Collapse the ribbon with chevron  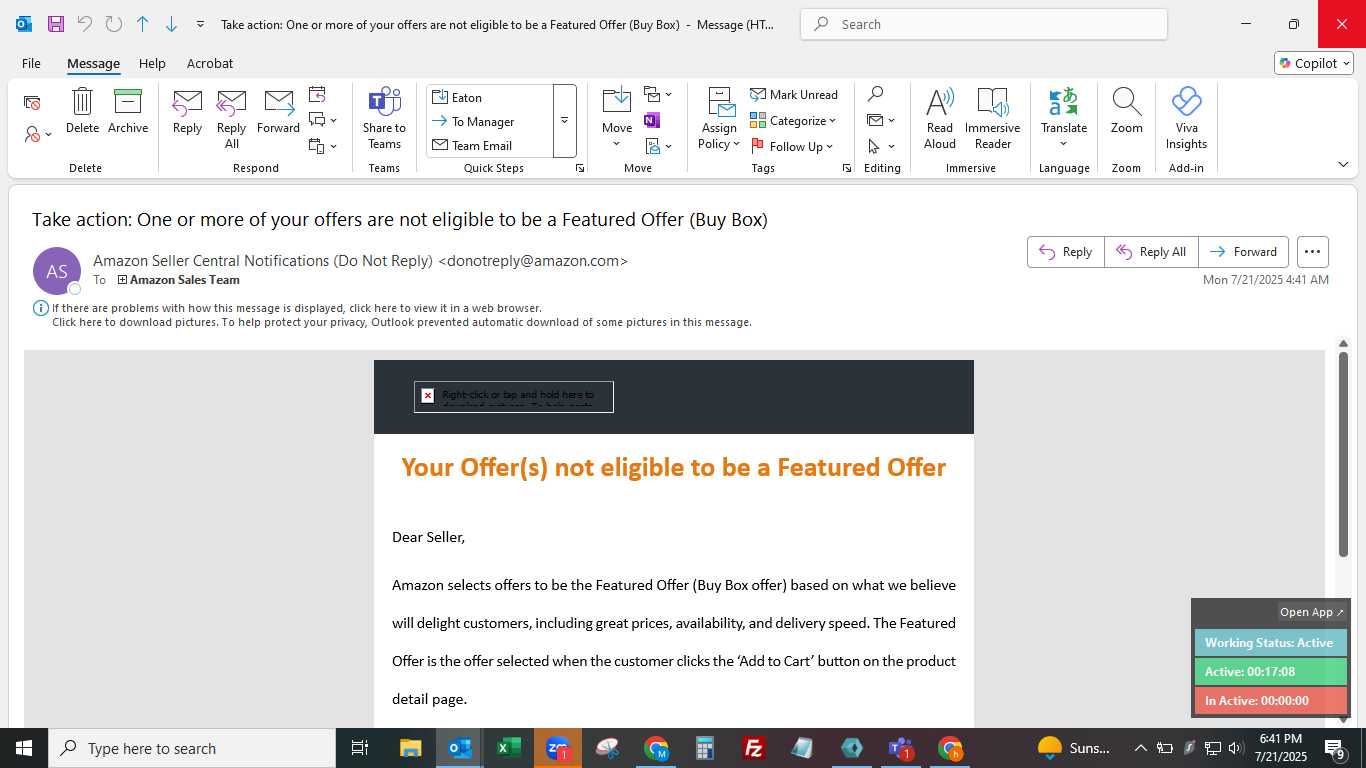1342,164
